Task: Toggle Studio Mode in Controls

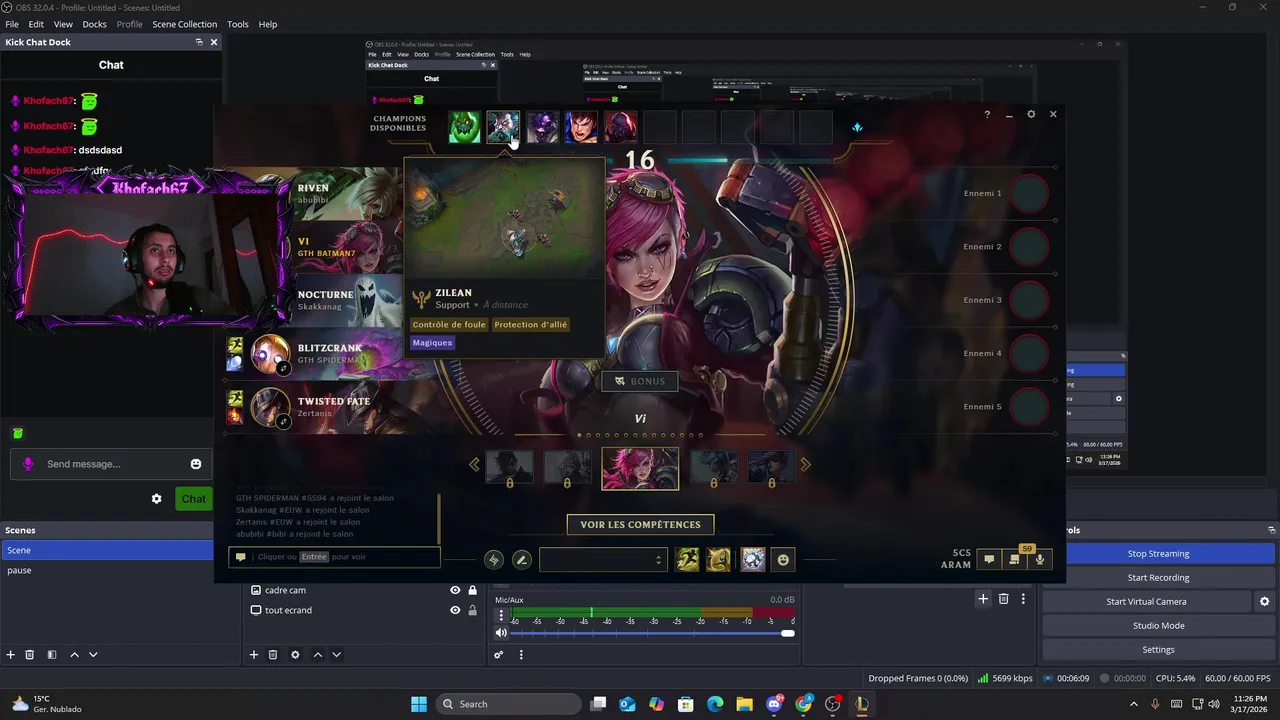Action: pos(1158,625)
